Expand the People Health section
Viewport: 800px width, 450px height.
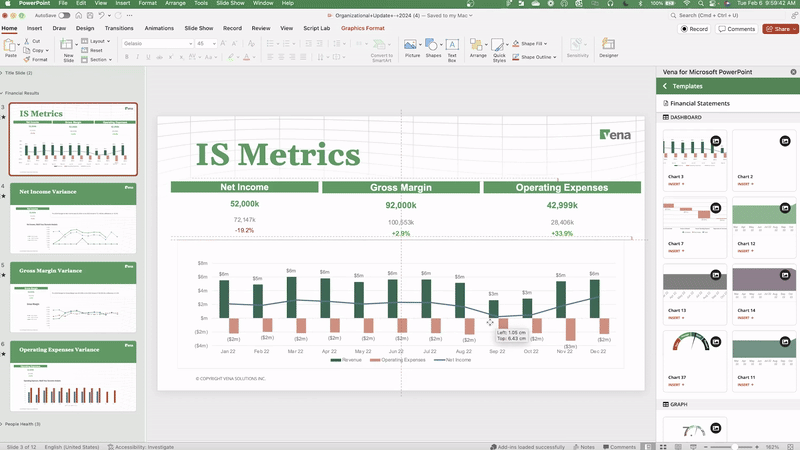pos(4,425)
